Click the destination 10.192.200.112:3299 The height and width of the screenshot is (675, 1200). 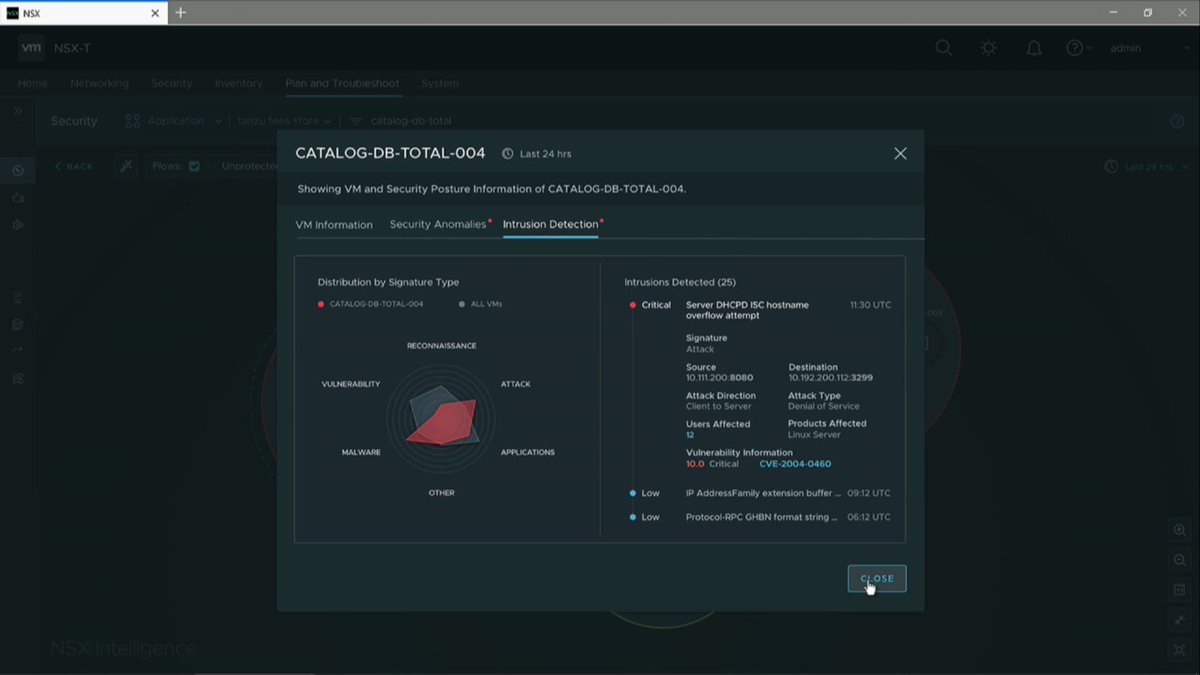tap(830, 378)
